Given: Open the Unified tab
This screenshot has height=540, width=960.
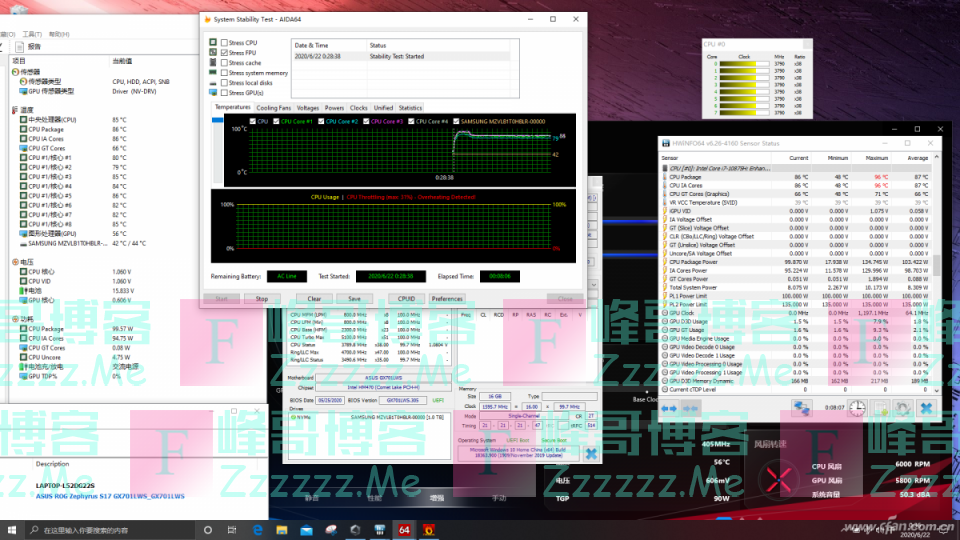Looking at the screenshot, I should tap(383, 108).
